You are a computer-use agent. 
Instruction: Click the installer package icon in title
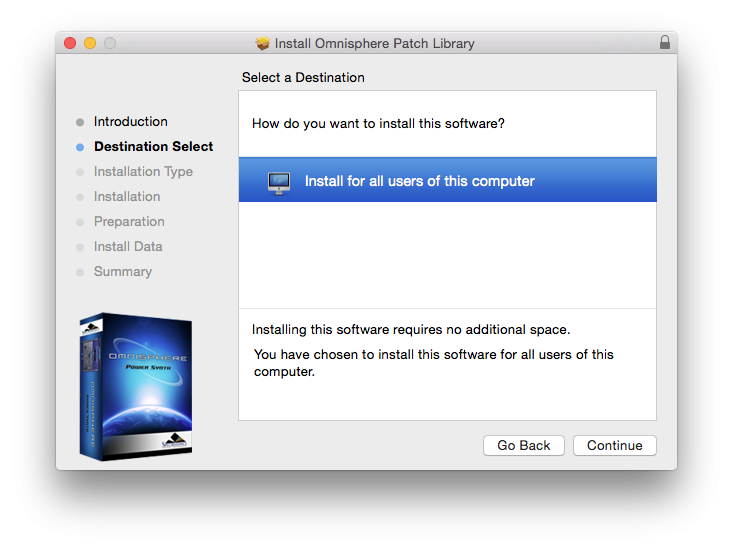point(263,43)
